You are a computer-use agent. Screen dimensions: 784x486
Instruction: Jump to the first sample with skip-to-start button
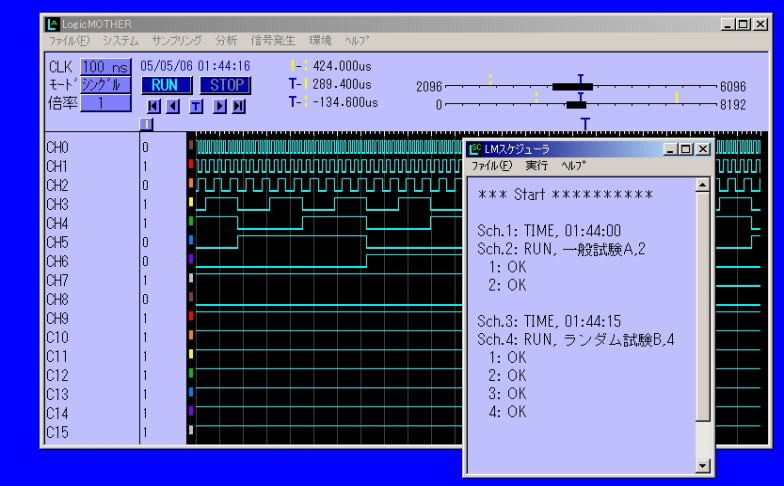[152, 106]
